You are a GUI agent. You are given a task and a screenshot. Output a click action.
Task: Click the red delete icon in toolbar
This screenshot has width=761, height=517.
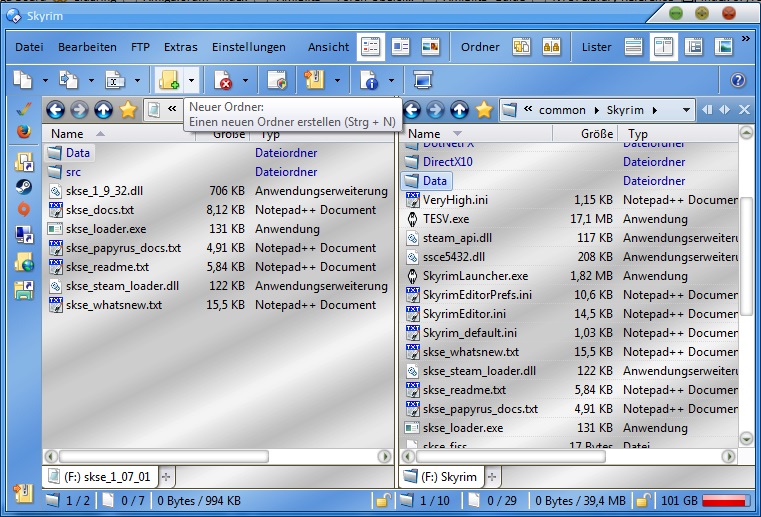[223, 80]
